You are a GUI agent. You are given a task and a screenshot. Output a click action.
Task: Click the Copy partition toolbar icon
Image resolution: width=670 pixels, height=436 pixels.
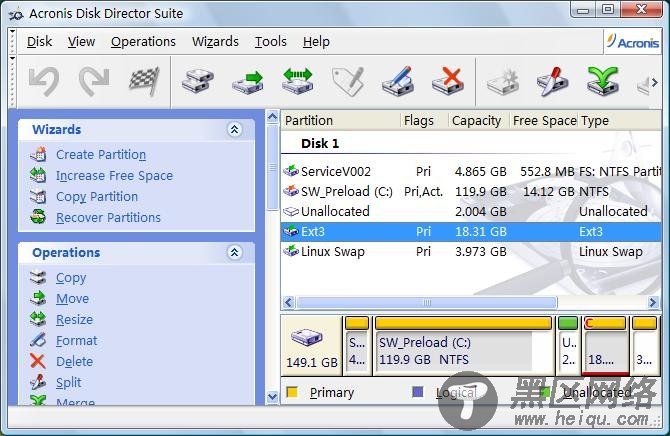pyautogui.click(x=197, y=81)
